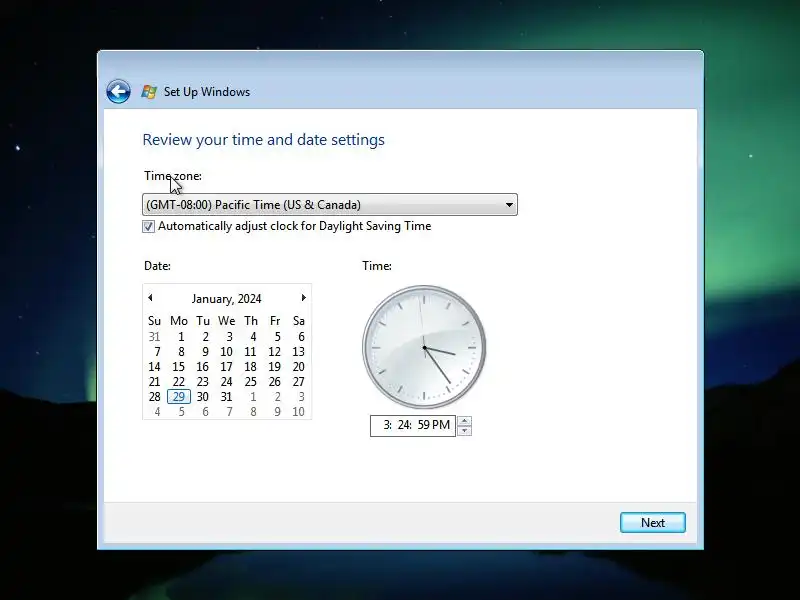Select January 7 in the calendar
The image size is (800, 600).
157,352
